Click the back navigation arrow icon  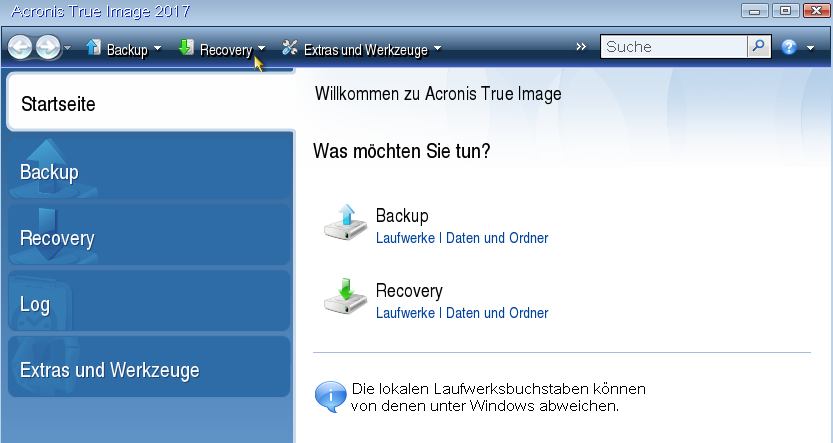point(20,47)
